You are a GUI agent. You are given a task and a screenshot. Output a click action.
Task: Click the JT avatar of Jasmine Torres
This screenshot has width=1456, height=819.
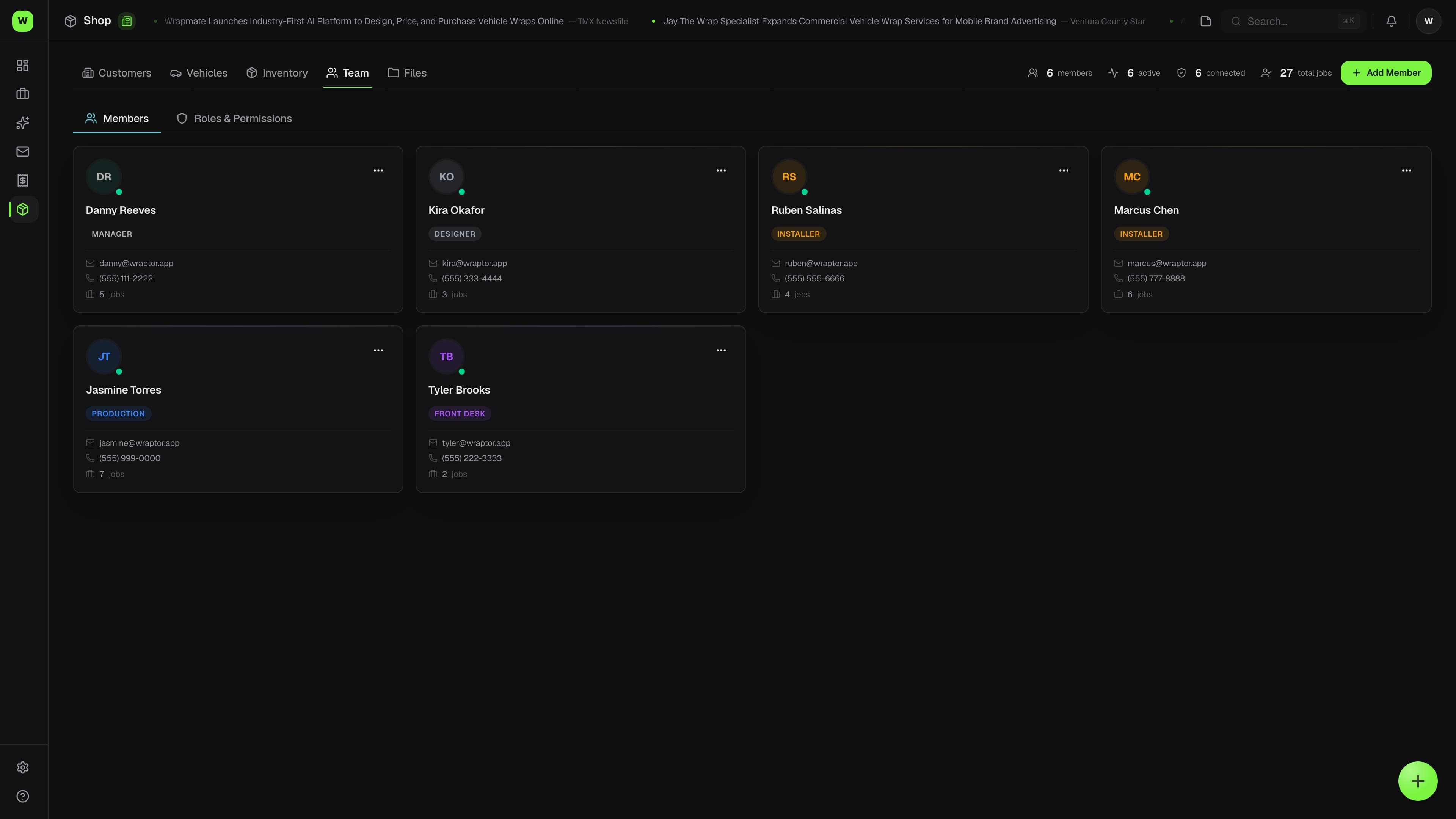(x=104, y=357)
